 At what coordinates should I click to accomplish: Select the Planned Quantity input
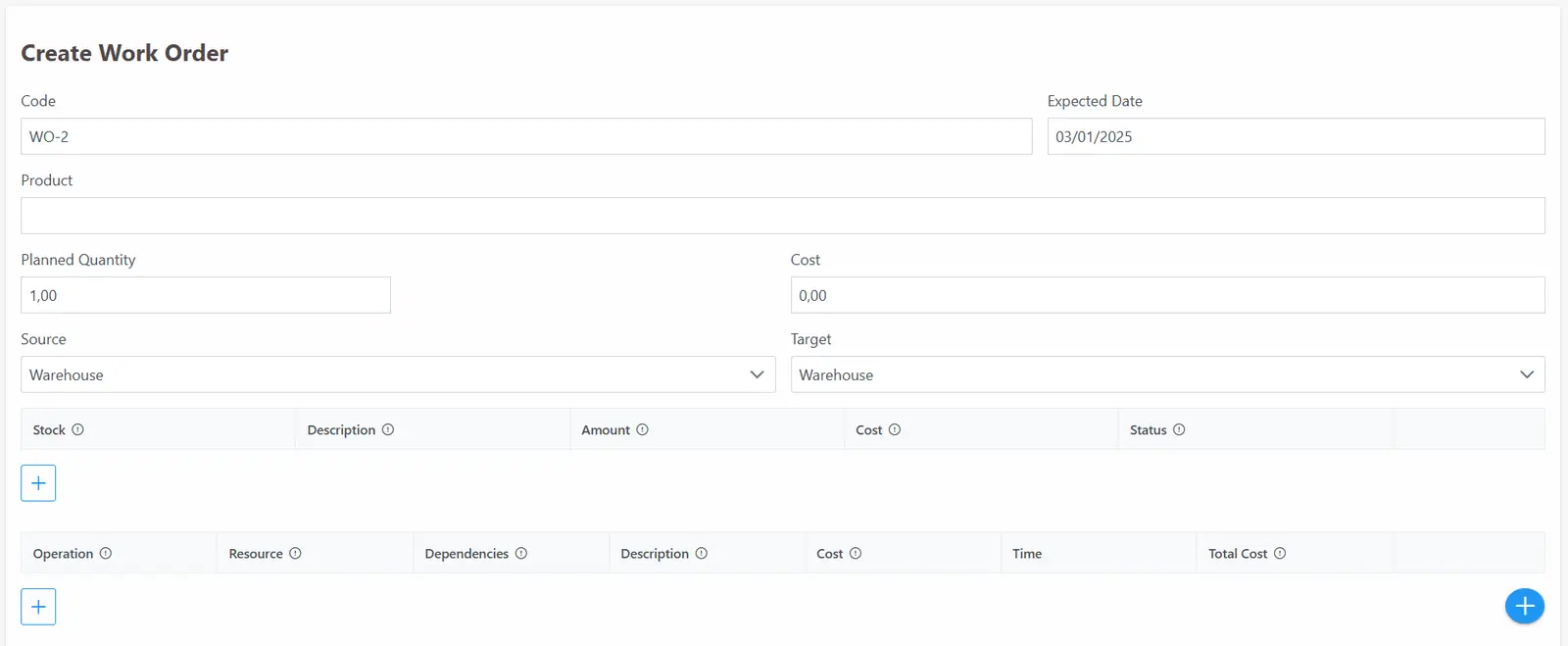[x=206, y=295]
